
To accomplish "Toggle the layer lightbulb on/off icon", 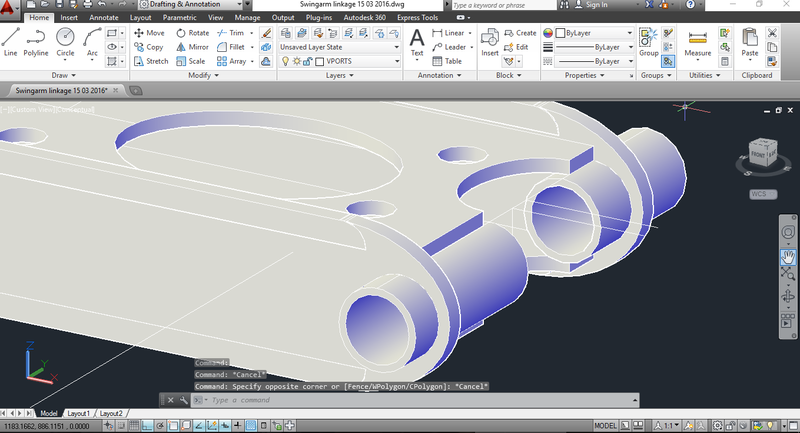I will [x=284, y=61].
